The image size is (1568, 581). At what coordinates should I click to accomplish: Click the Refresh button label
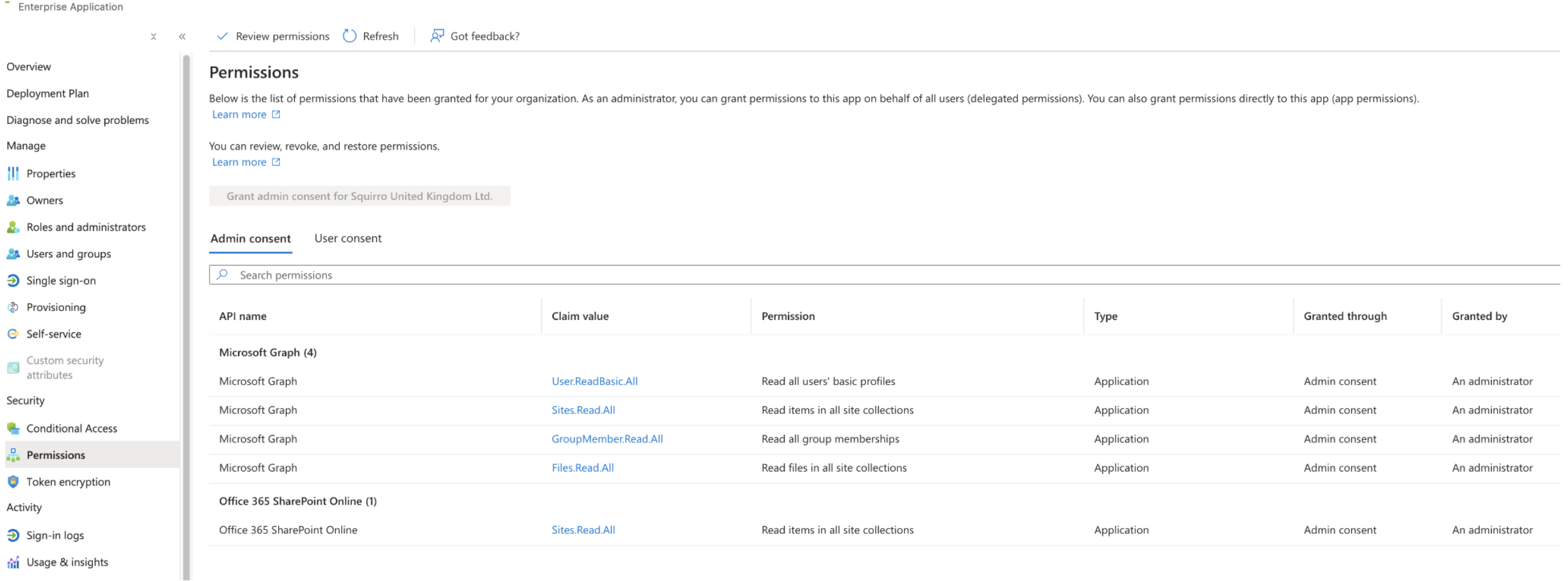[x=381, y=36]
